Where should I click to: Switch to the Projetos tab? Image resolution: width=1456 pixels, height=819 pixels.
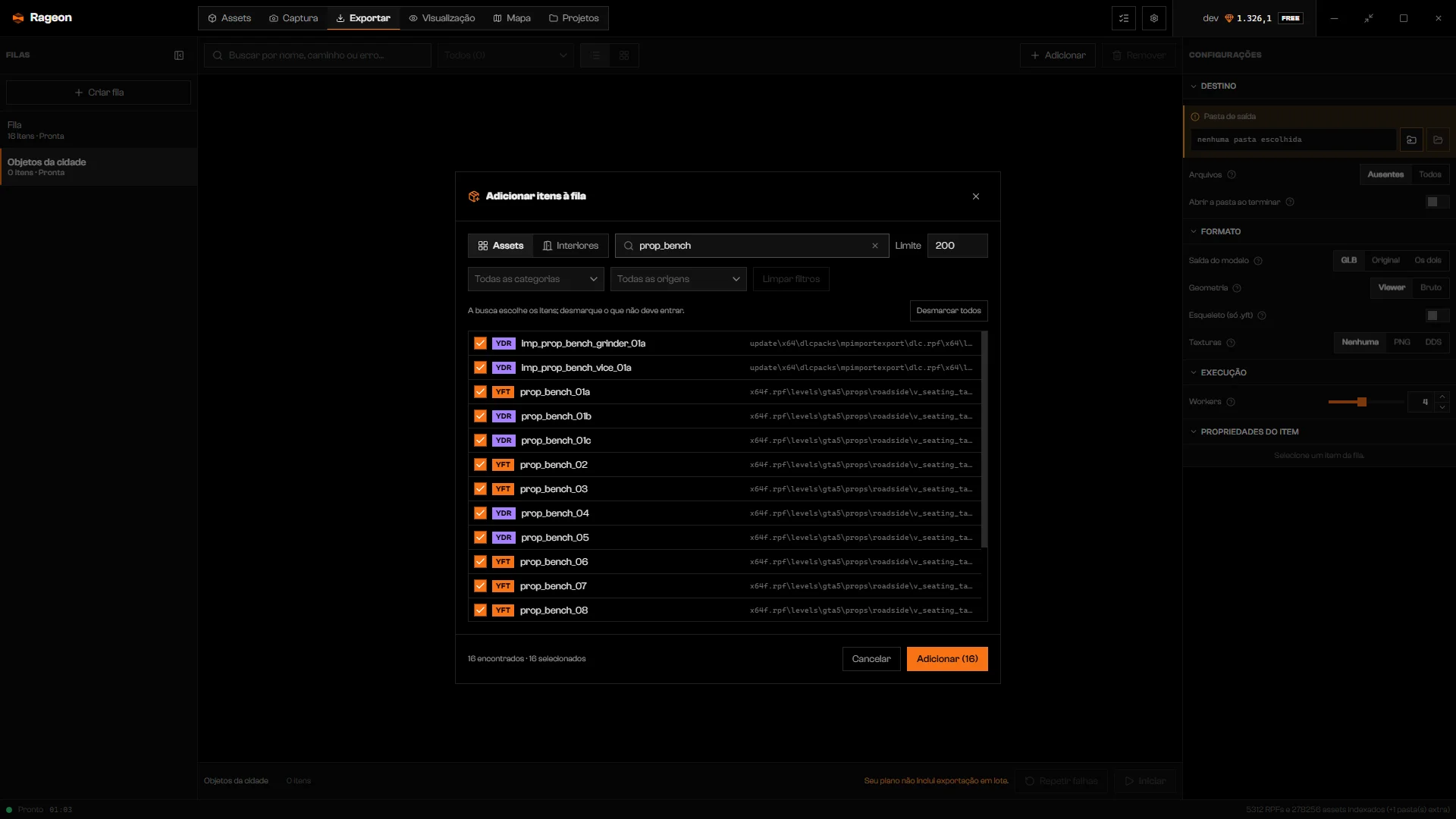574,18
